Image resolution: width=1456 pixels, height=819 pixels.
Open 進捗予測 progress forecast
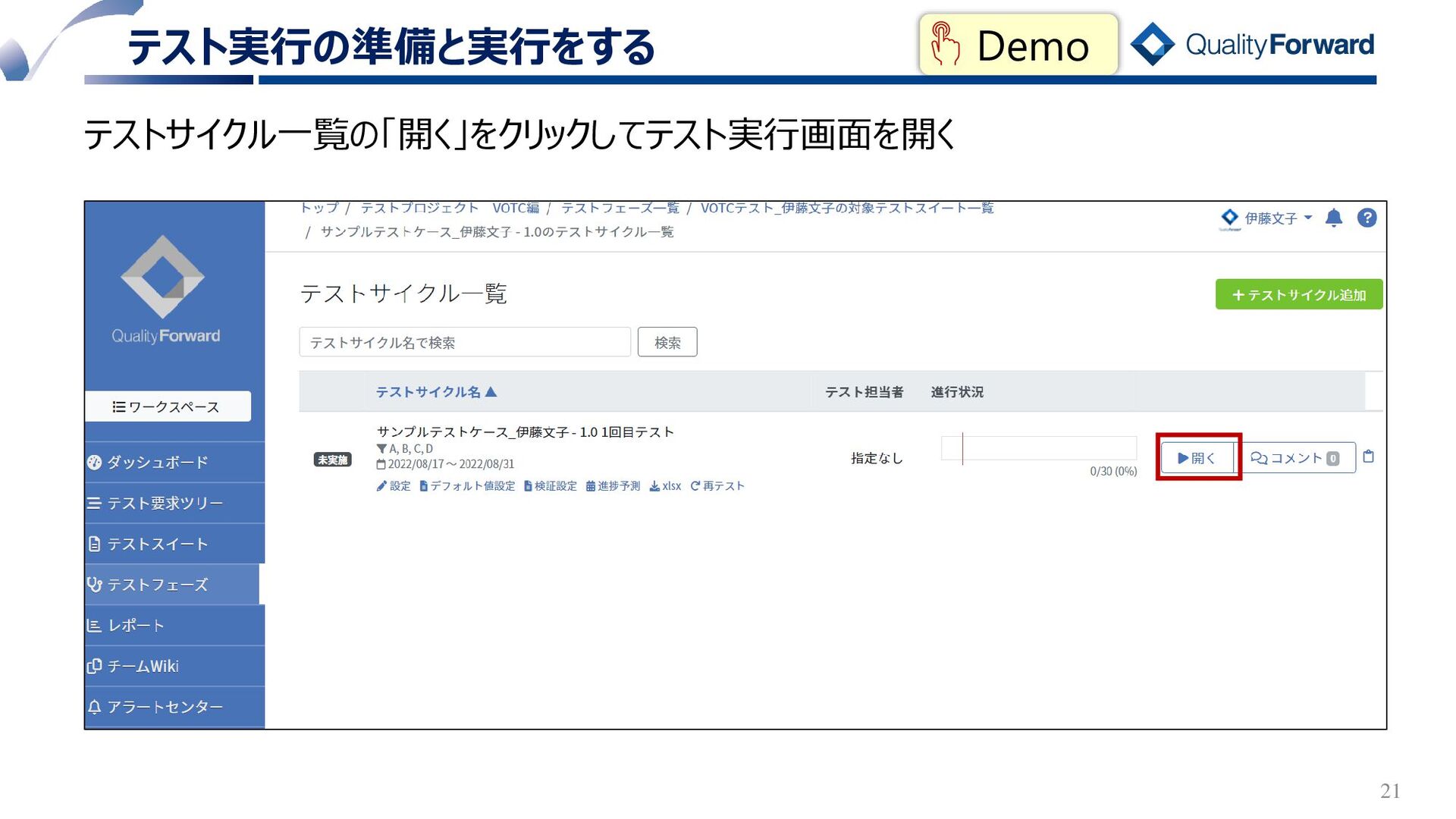pyautogui.click(x=613, y=486)
